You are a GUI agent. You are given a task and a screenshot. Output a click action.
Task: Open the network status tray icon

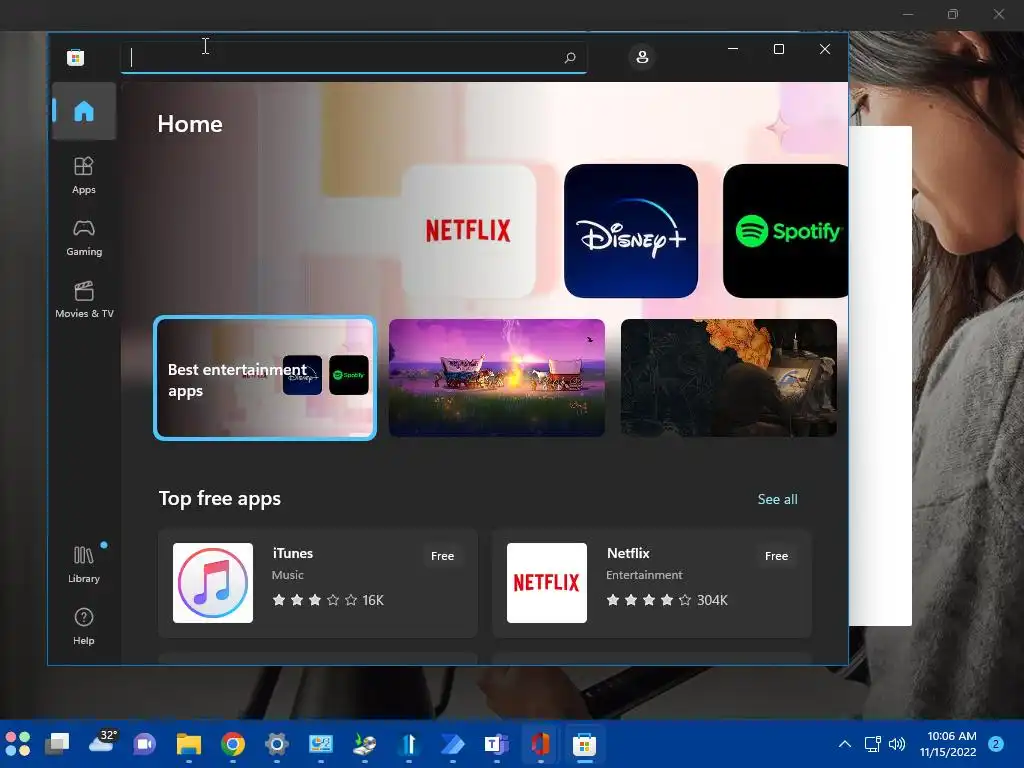point(872,744)
